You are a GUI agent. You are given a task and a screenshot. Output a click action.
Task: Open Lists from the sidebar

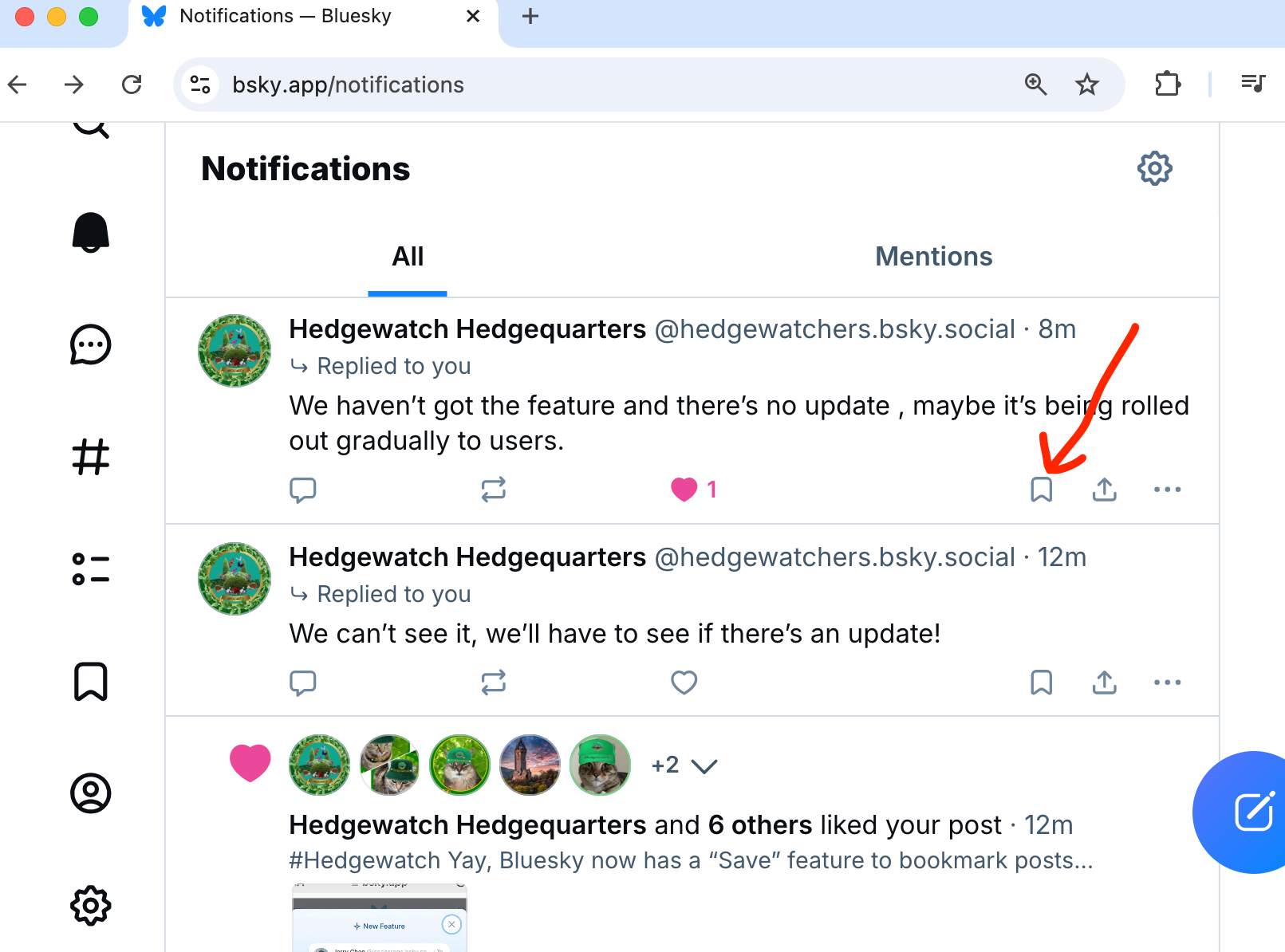coord(91,569)
